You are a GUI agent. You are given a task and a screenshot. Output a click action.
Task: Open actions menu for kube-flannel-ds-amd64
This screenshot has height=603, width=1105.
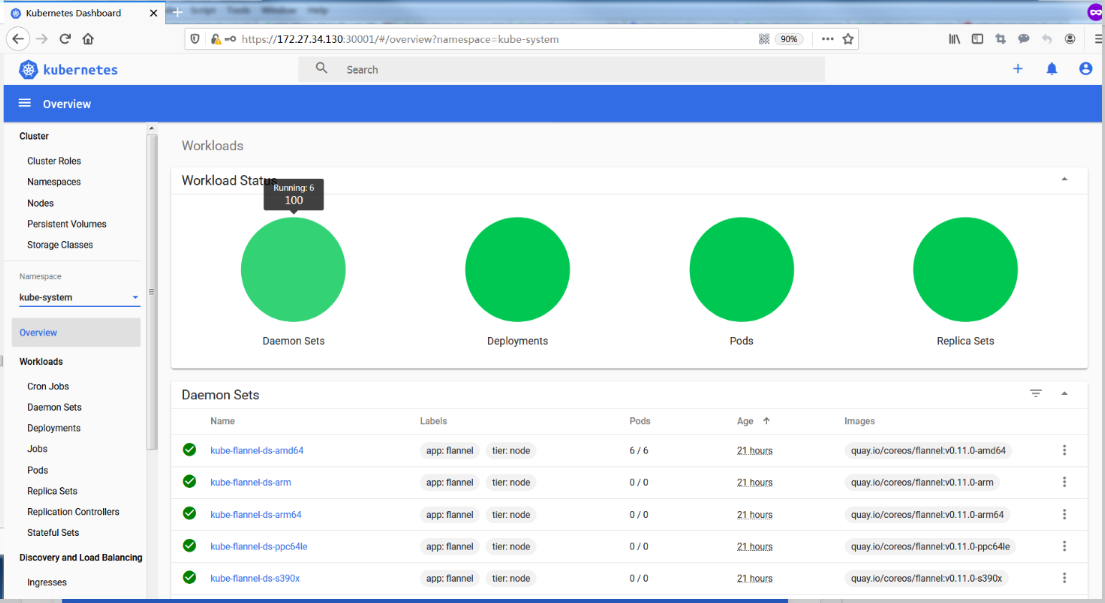coord(1064,449)
